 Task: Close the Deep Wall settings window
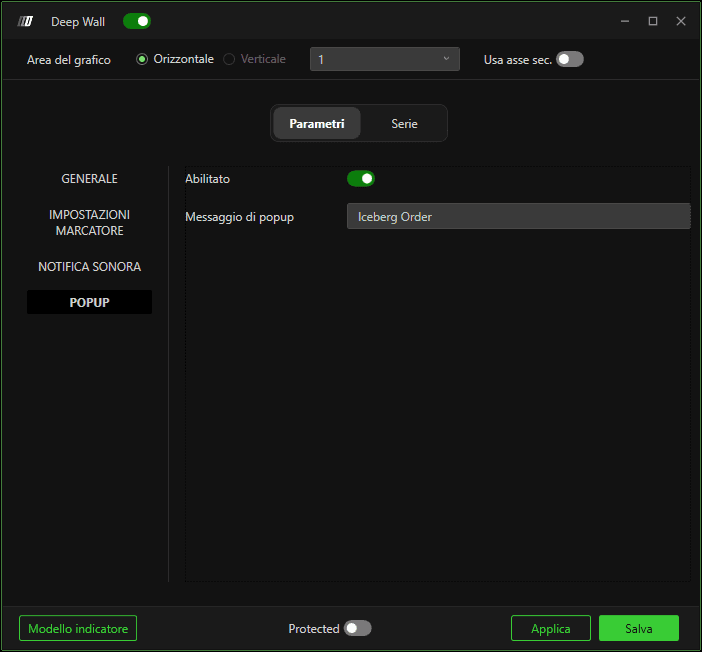[681, 21]
